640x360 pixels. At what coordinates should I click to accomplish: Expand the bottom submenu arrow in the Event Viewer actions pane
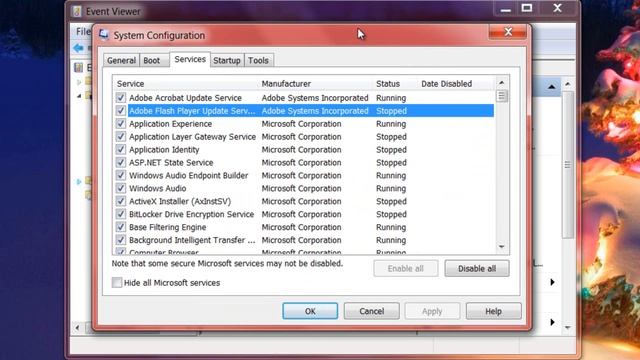click(552, 322)
